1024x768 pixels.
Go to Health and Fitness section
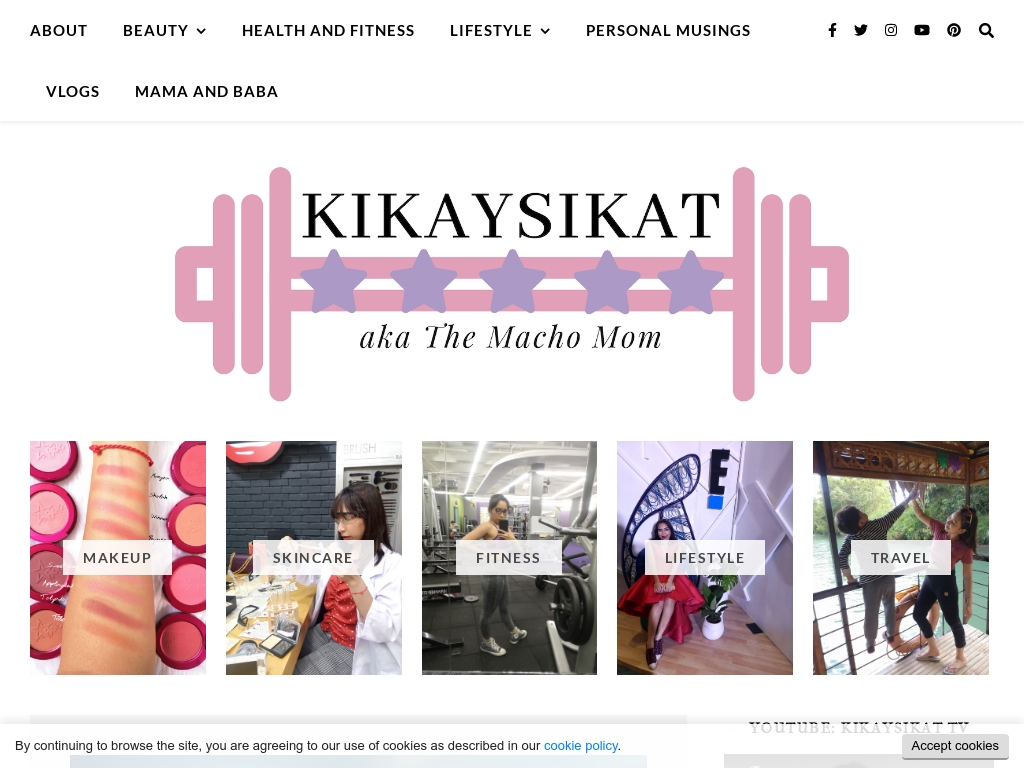[328, 31]
